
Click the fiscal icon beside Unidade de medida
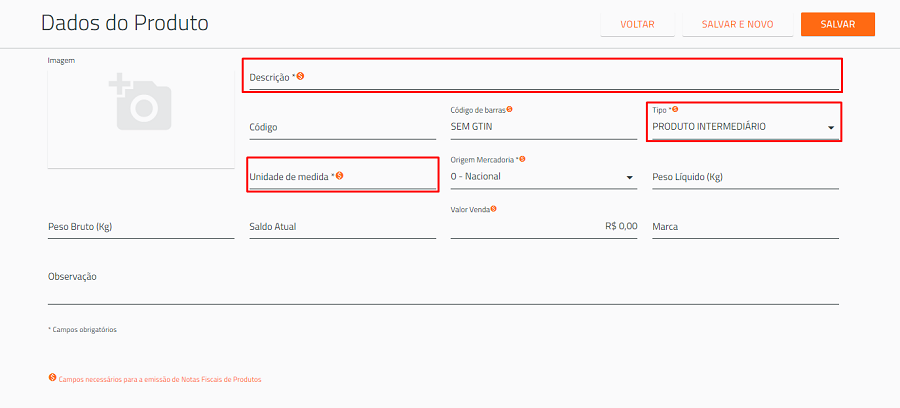pyautogui.click(x=339, y=176)
